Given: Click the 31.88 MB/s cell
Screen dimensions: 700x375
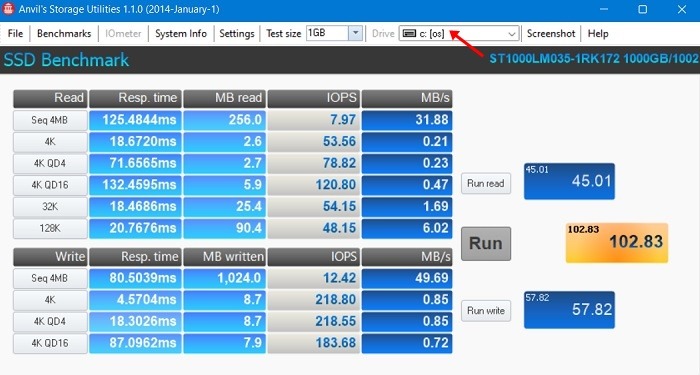Looking at the screenshot, I should (407, 120).
